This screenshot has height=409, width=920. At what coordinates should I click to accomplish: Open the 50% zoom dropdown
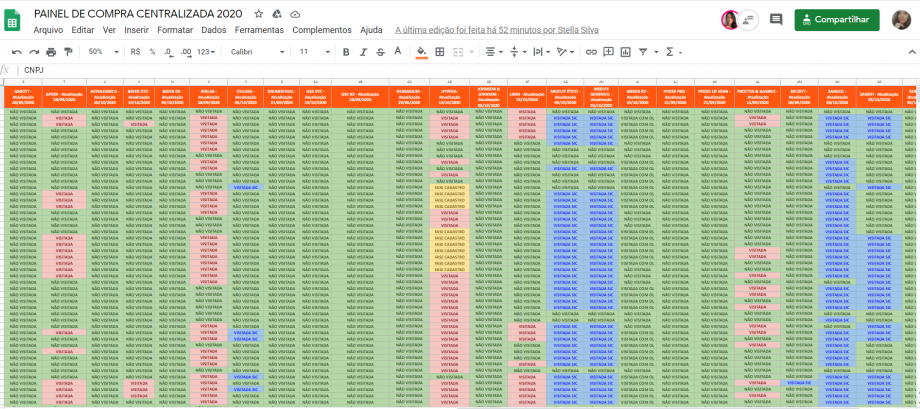(100, 51)
